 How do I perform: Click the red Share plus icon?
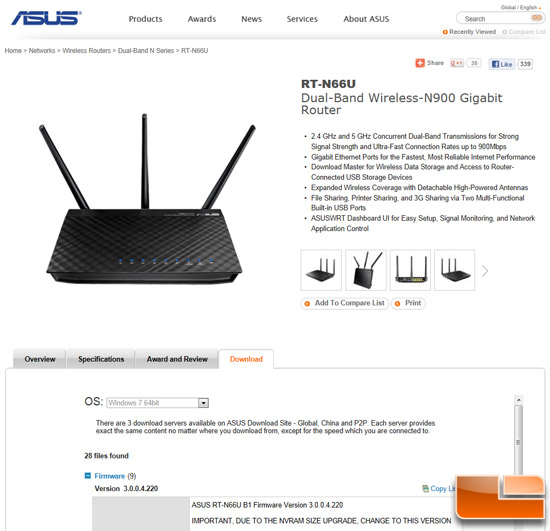(x=420, y=63)
